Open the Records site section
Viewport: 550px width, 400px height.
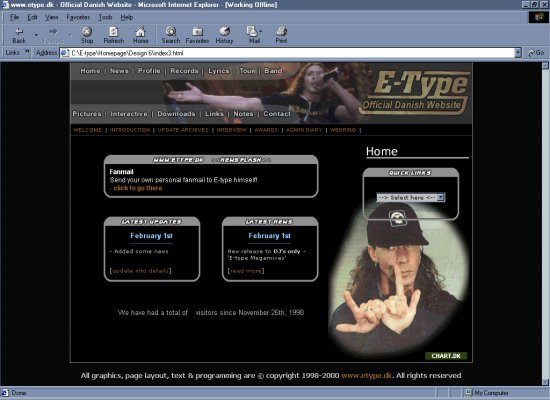click(x=184, y=71)
